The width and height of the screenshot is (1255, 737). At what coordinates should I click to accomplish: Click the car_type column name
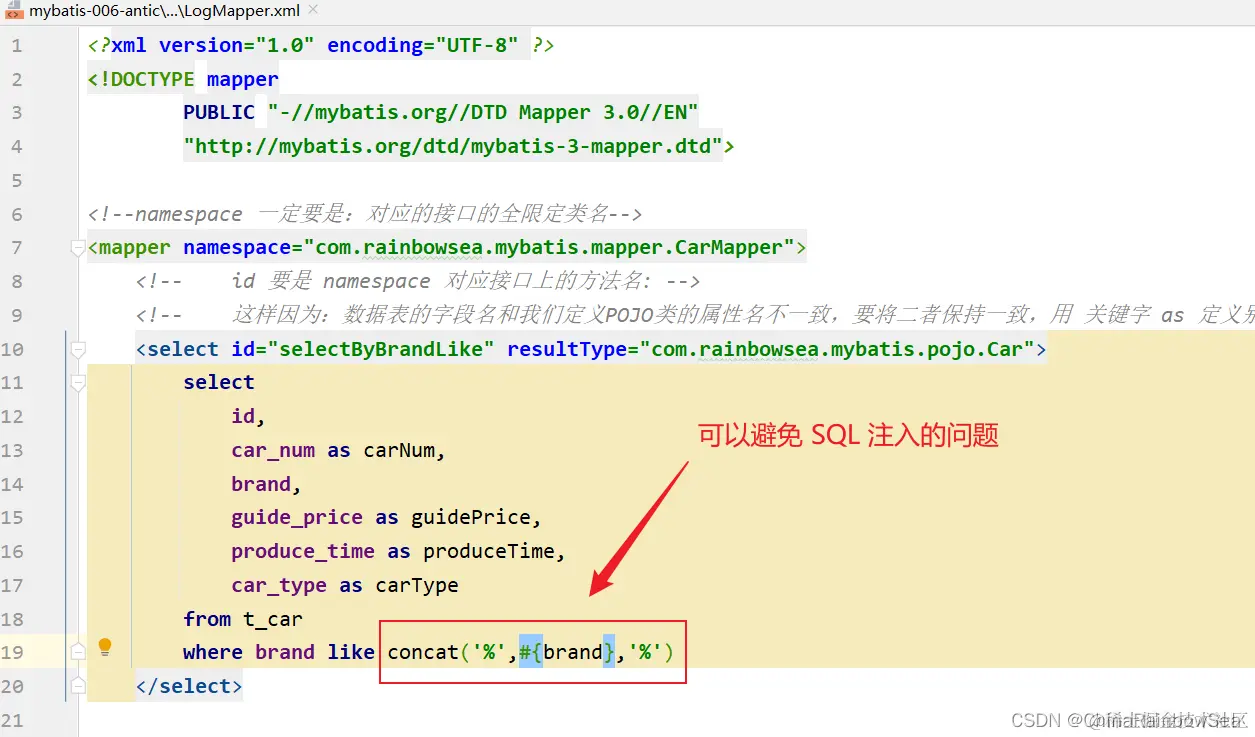click(279, 585)
